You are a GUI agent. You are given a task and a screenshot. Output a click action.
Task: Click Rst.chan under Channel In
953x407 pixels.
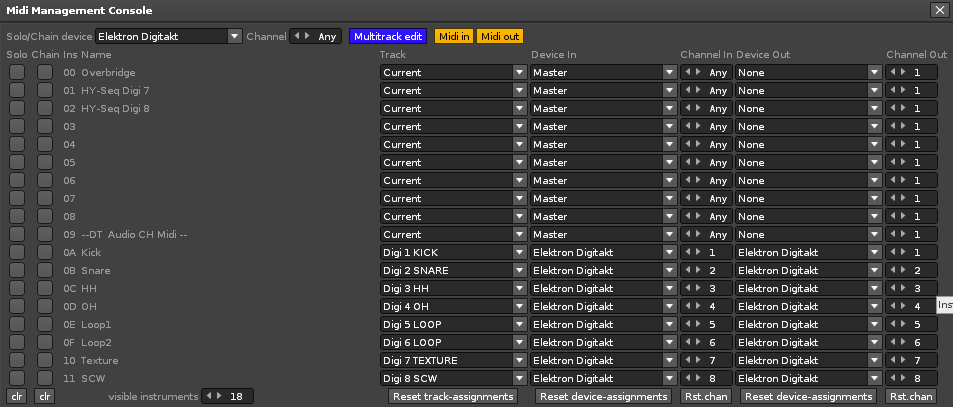[x=706, y=397]
